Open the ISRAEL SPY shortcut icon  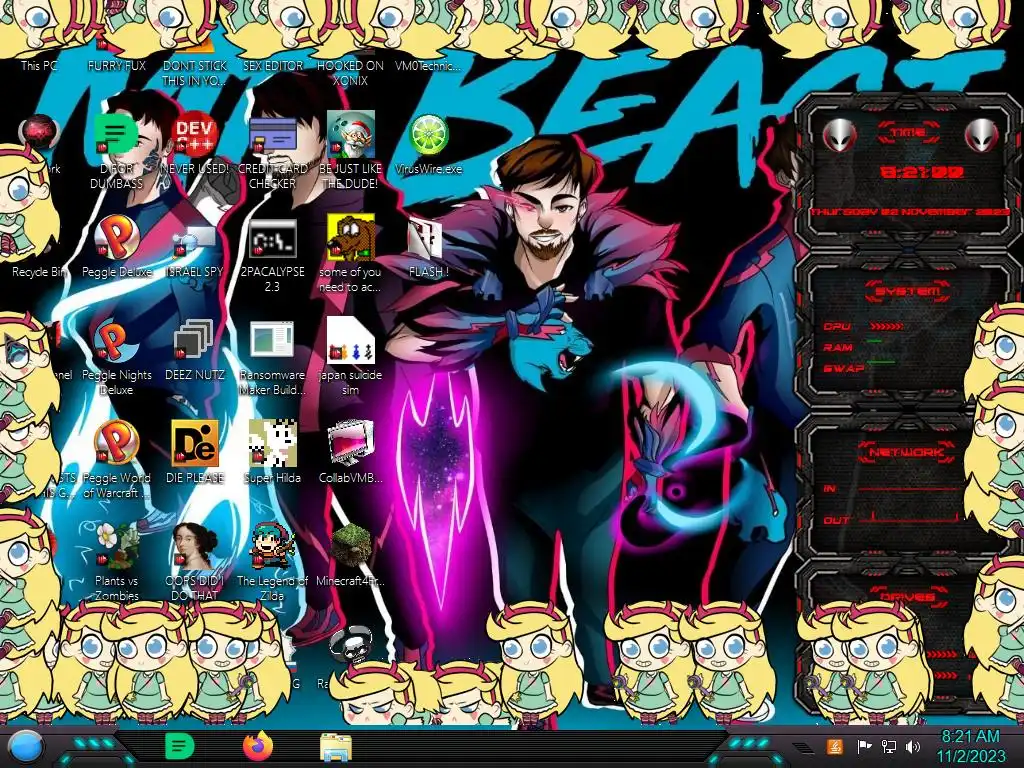195,240
